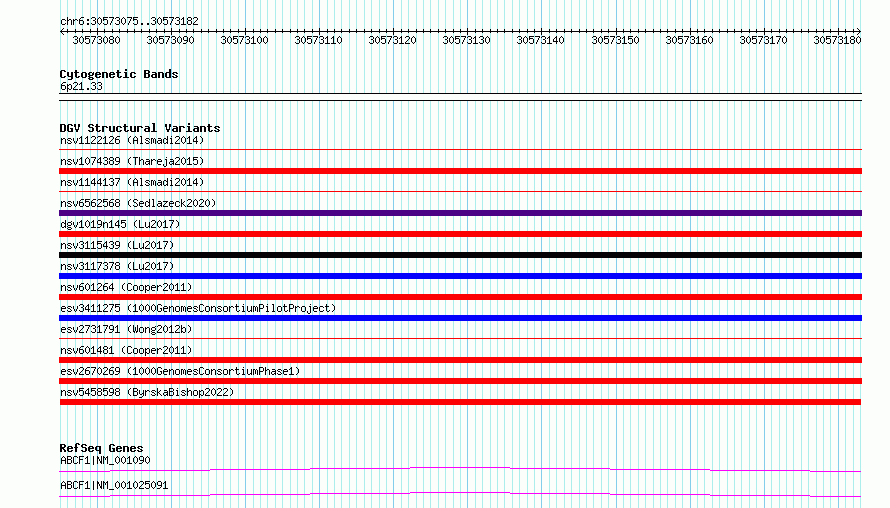Open gene ABCF1|NM_001090 label
Viewport: 890px width, 508px height.
[x=105, y=460]
